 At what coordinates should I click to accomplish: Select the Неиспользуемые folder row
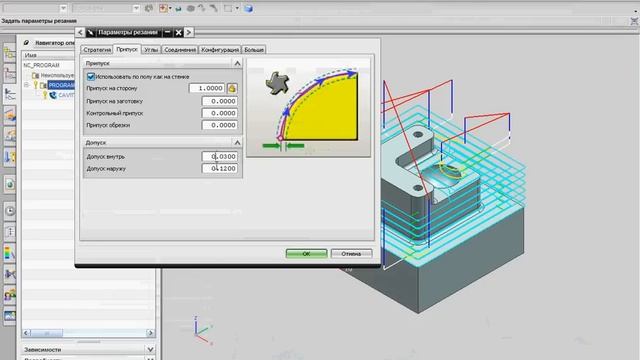click(53, 75)
